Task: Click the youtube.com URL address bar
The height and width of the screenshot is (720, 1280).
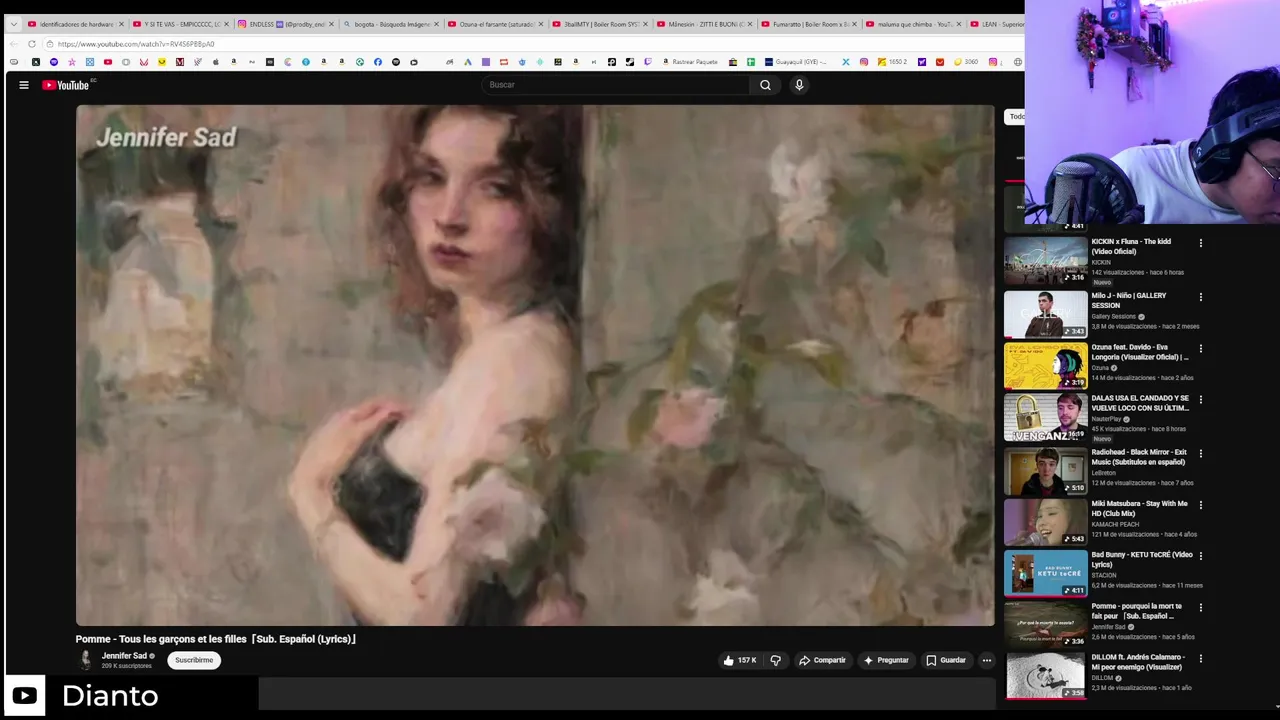Action: pos(530,44)
